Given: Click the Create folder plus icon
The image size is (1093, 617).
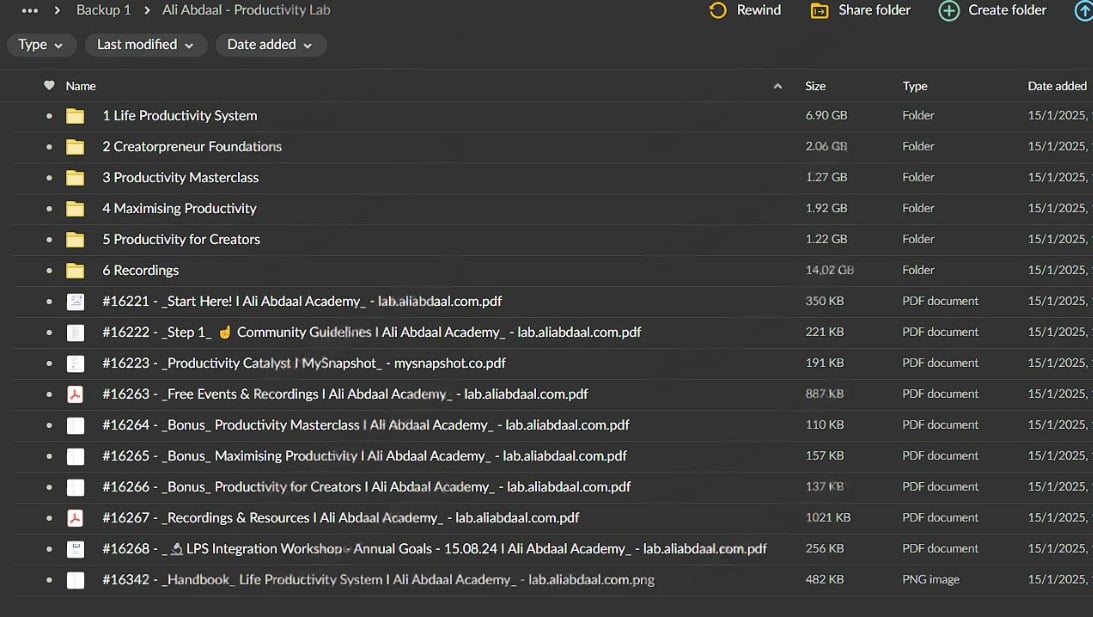Looking at the screenshot, I should (x=948, y=10).
